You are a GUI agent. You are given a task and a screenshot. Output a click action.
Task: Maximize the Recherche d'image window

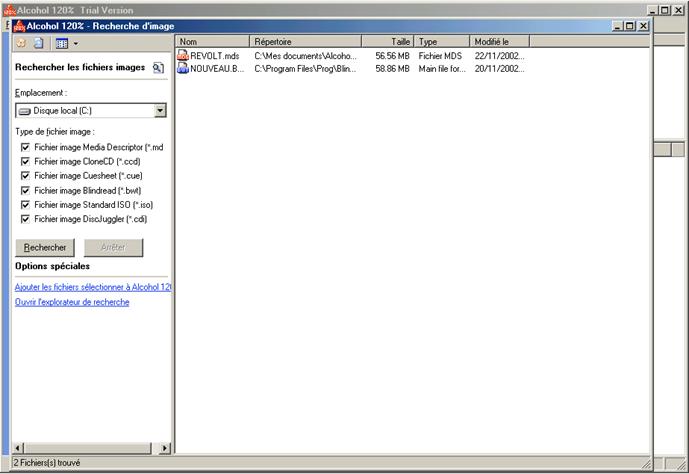coord(630,26)
